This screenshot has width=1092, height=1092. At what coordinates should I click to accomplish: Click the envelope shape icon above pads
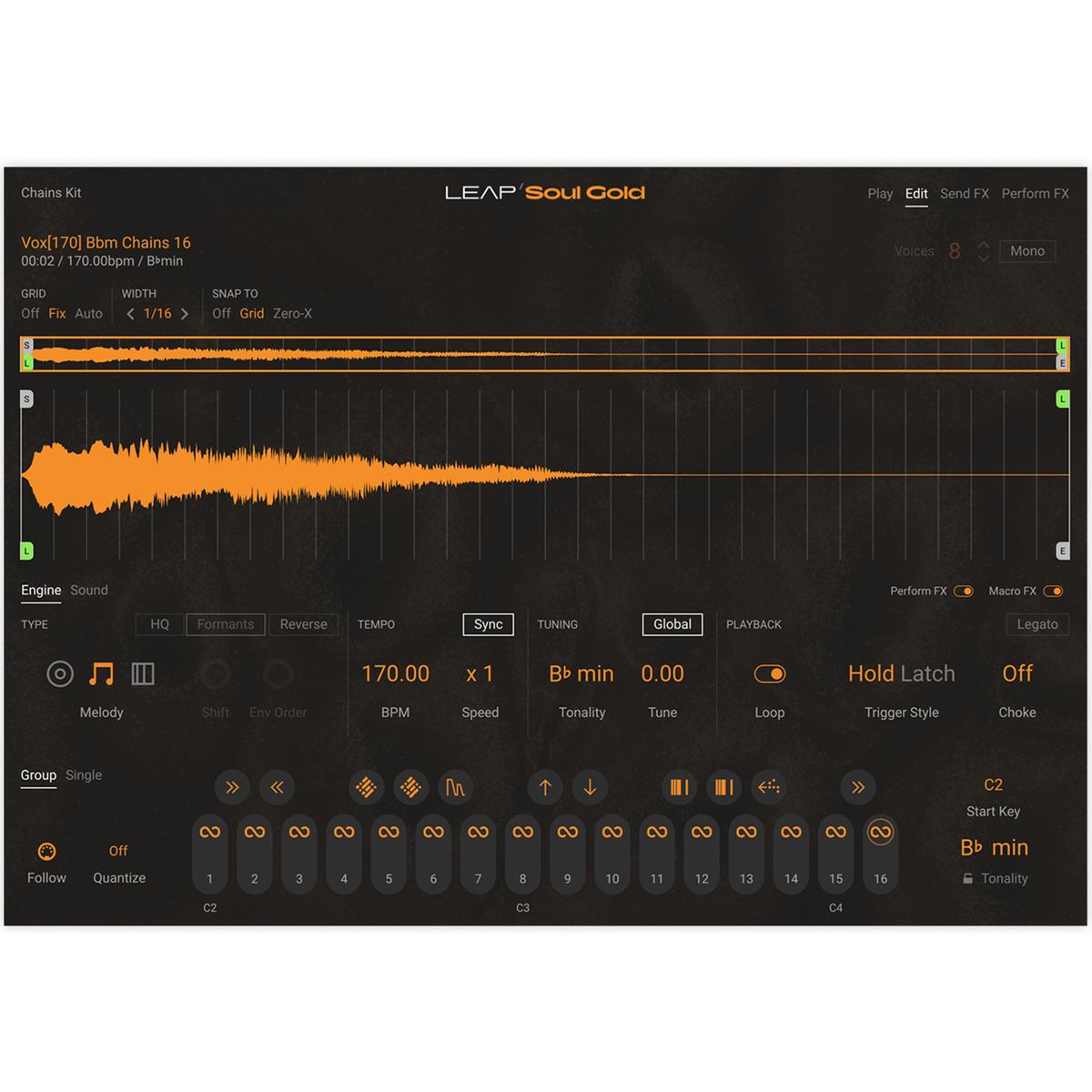coord(455,787)
